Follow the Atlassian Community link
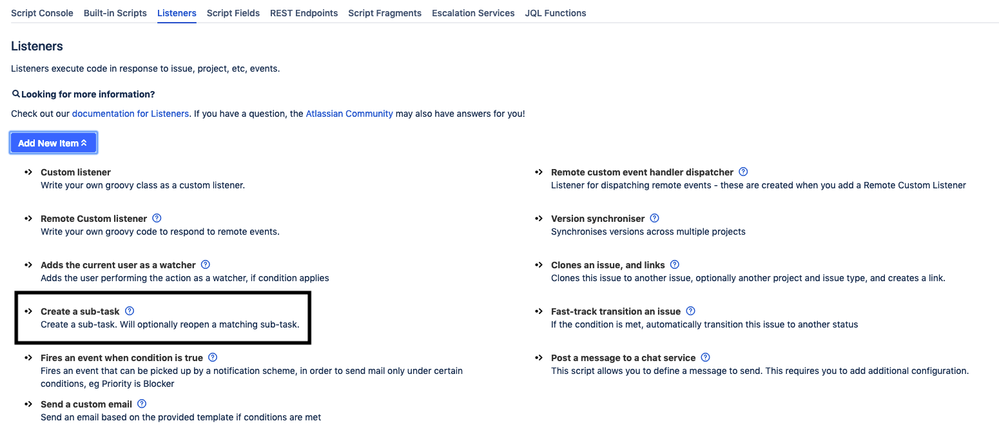Image resolution: width=999 pixels, height=436 pixels. 349,114
